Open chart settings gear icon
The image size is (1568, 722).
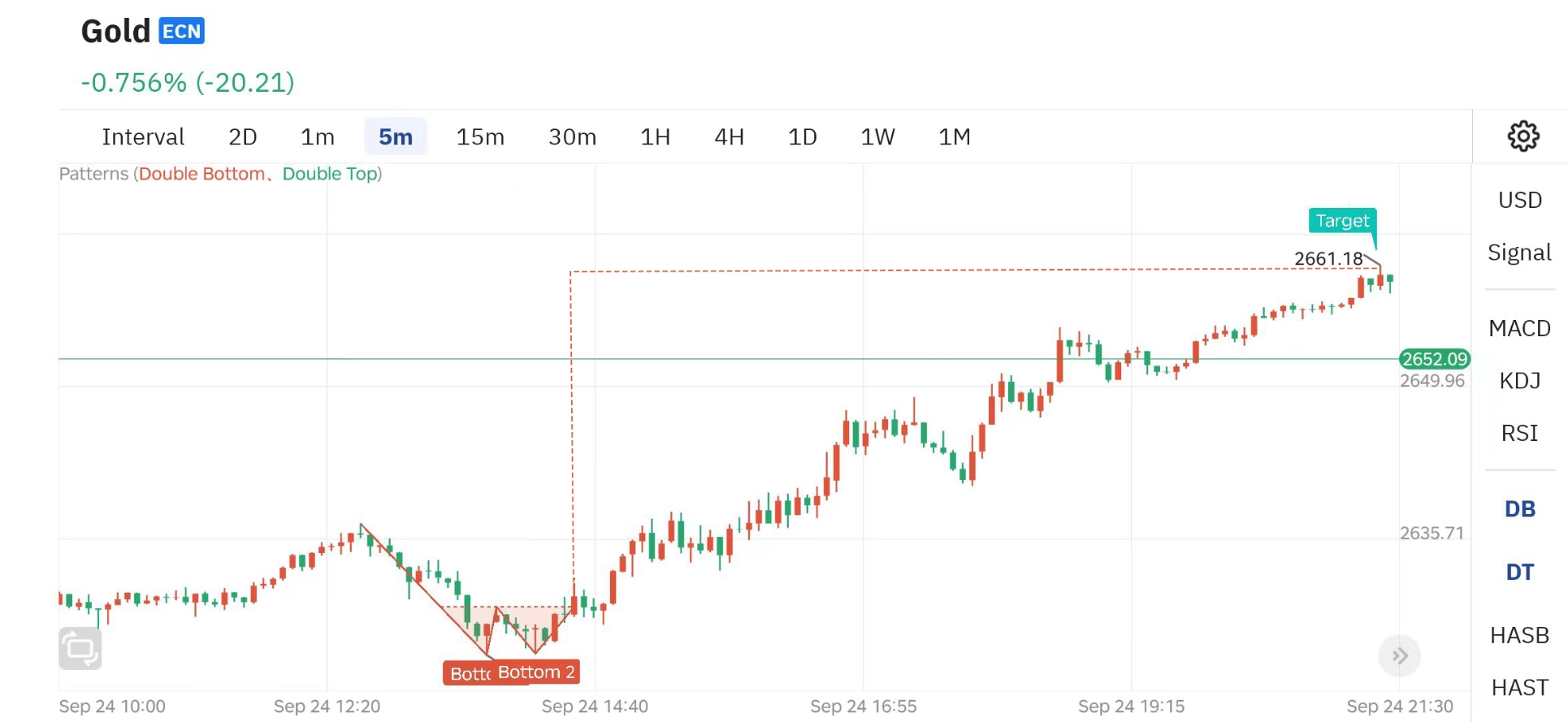[1523, 136]
